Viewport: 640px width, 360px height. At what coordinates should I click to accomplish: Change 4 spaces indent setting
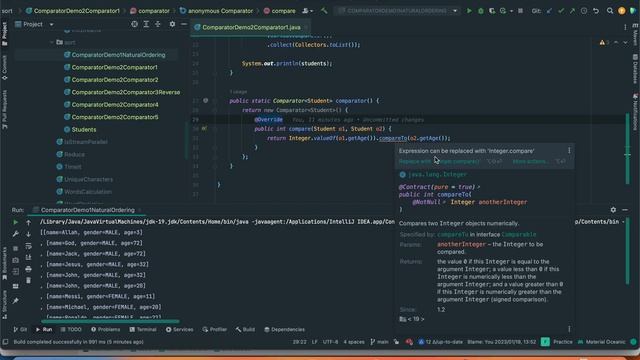coord(353,342)
